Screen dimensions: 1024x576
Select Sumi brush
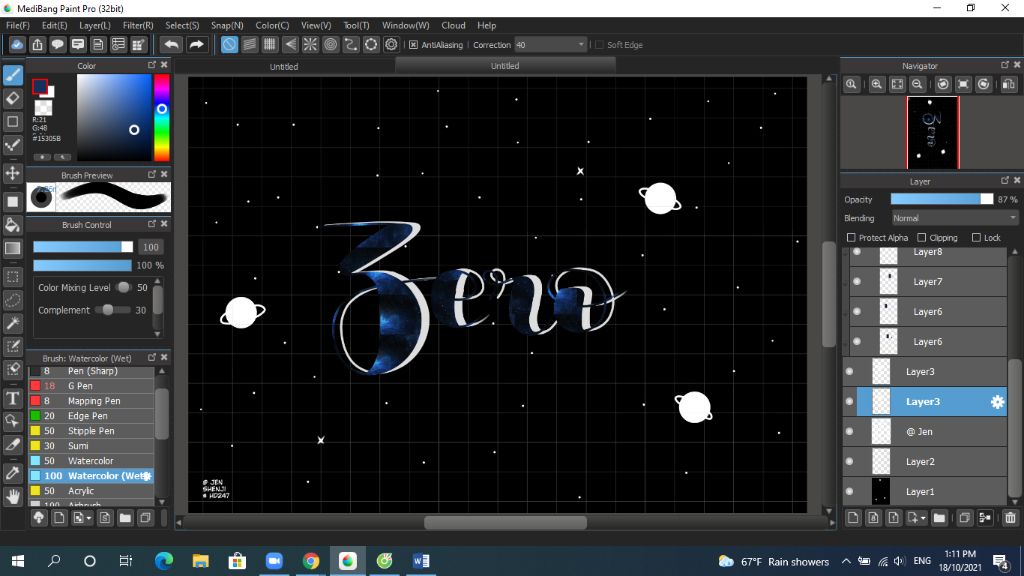click(91, 445)
